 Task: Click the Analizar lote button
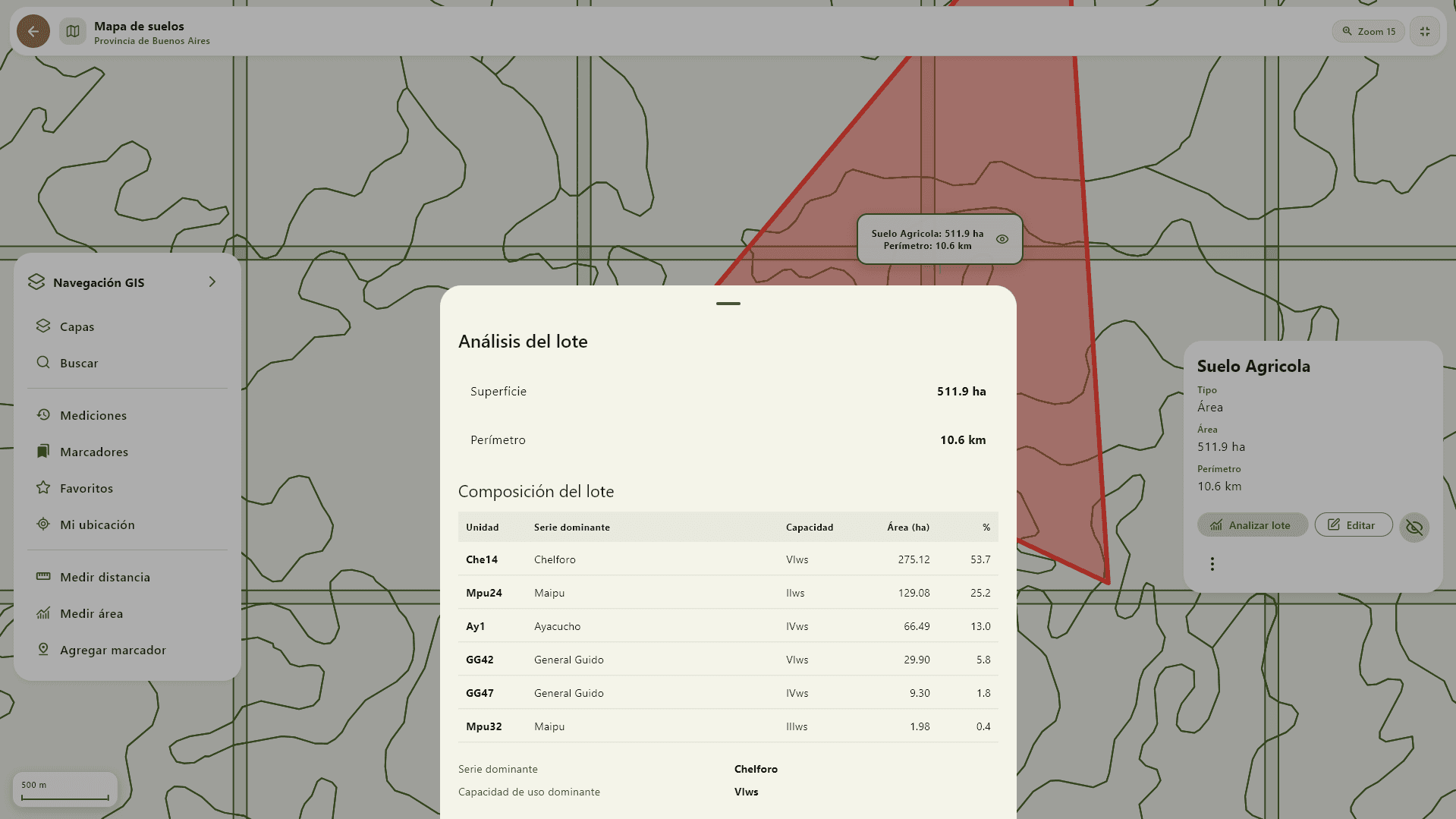1252,525
